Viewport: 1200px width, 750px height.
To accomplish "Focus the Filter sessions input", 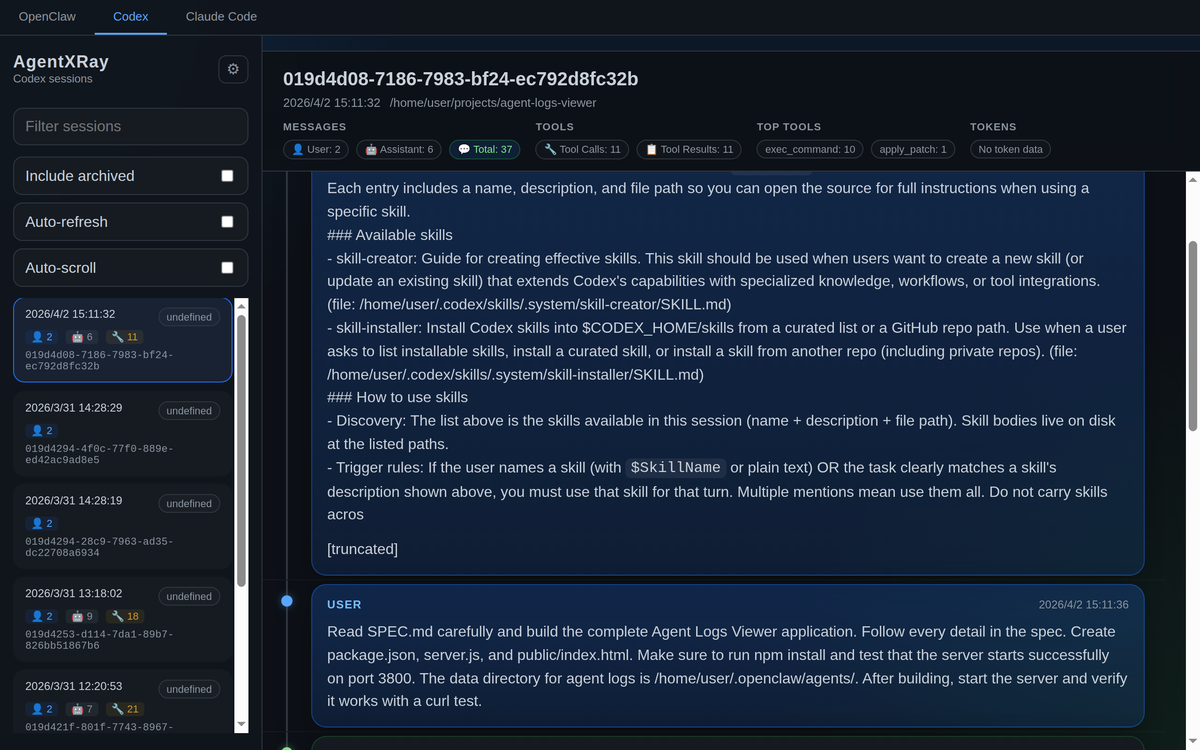I will (x=130, y=126).
